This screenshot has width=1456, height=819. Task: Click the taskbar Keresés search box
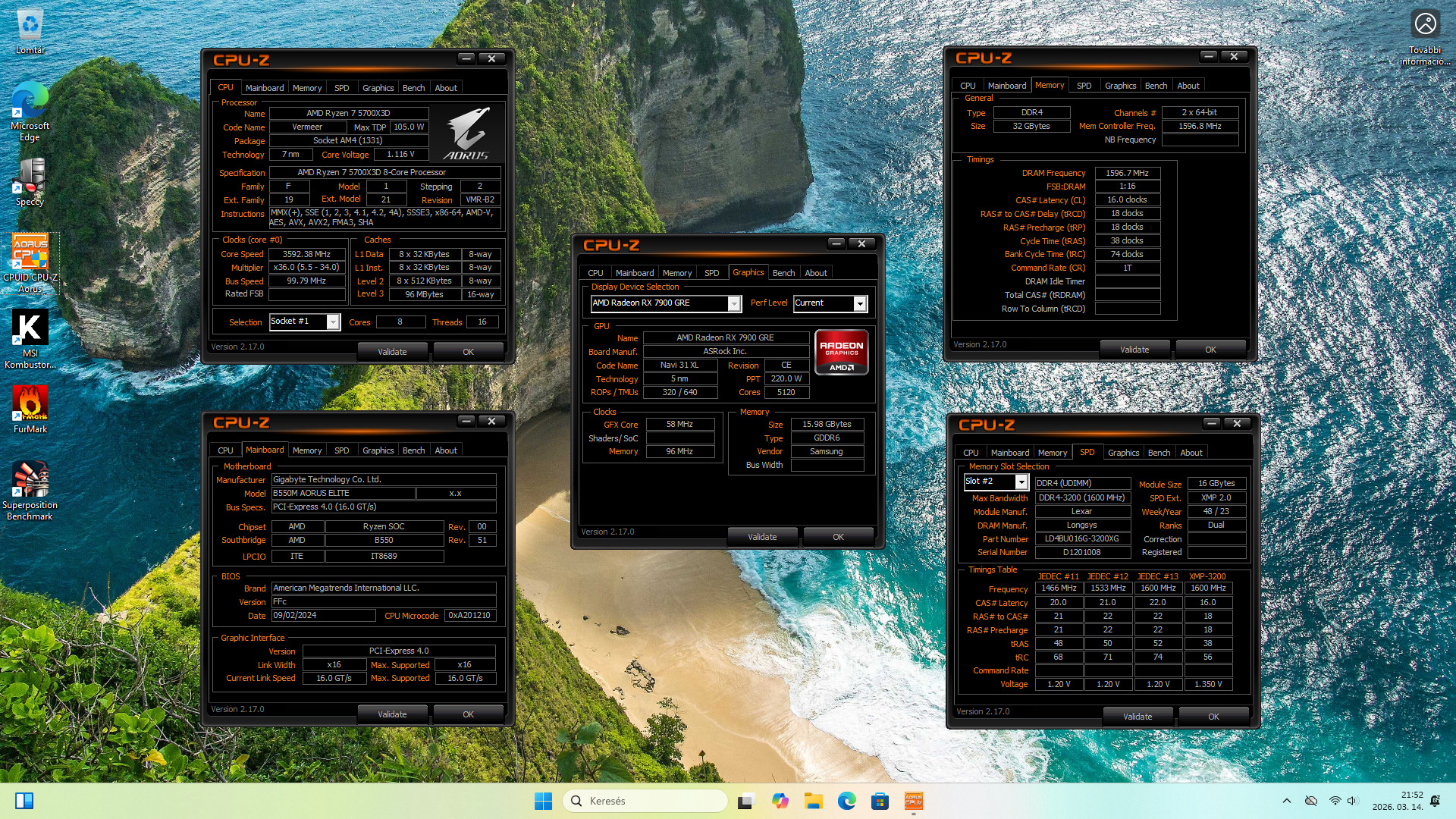[x=645, y=801]
